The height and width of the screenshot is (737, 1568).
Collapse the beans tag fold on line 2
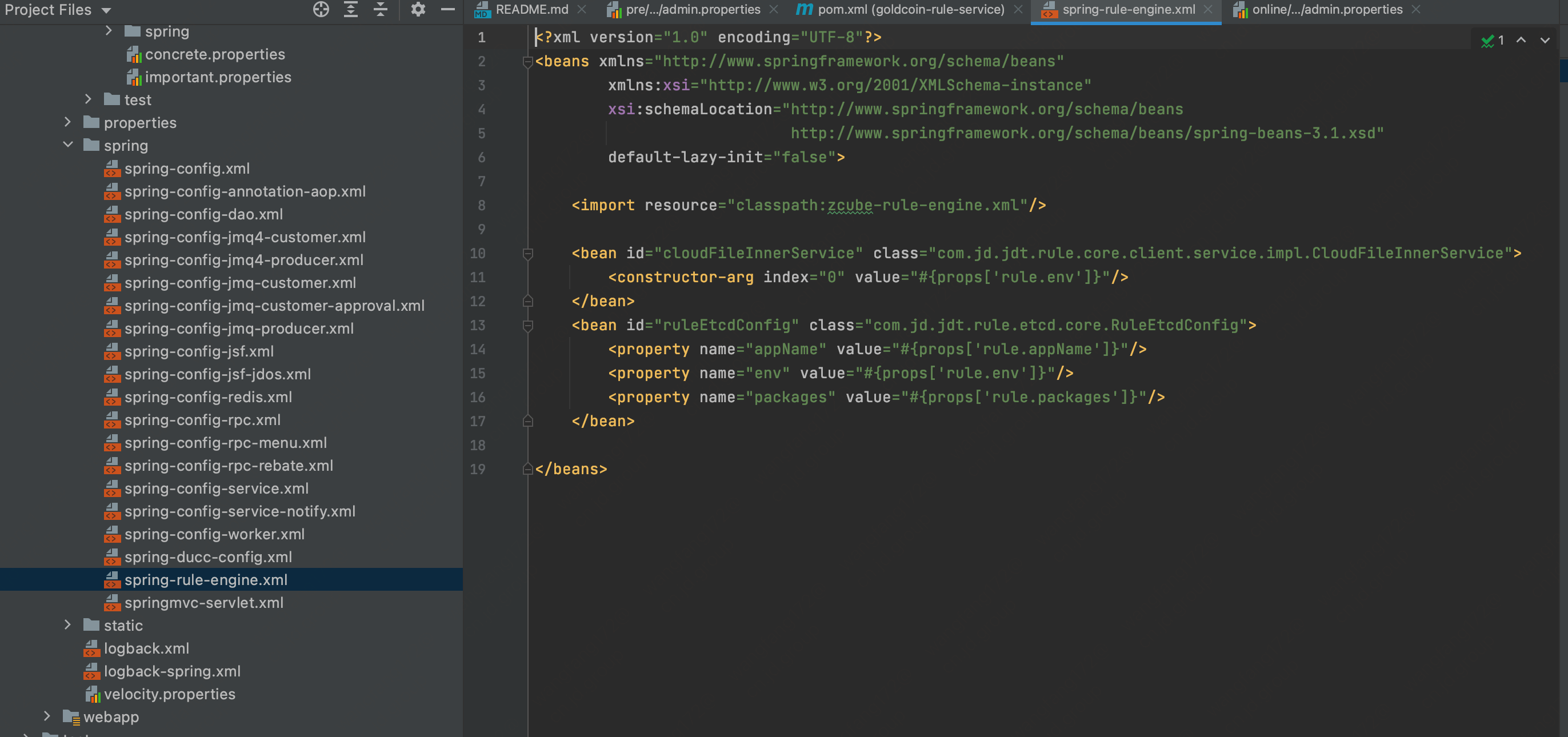point(528,61)
